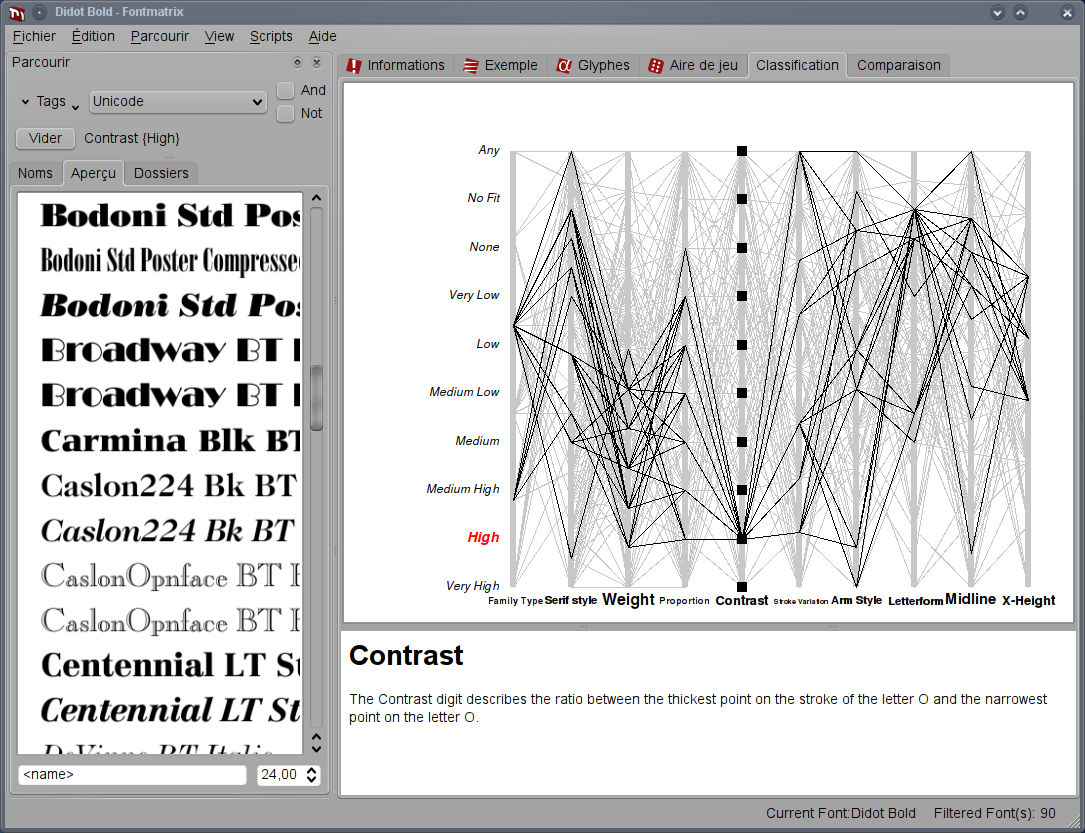Click the Family Type axis label
Image resolution: width=1085 pixels, height=833 pixels.
click(x=516, y=601)
